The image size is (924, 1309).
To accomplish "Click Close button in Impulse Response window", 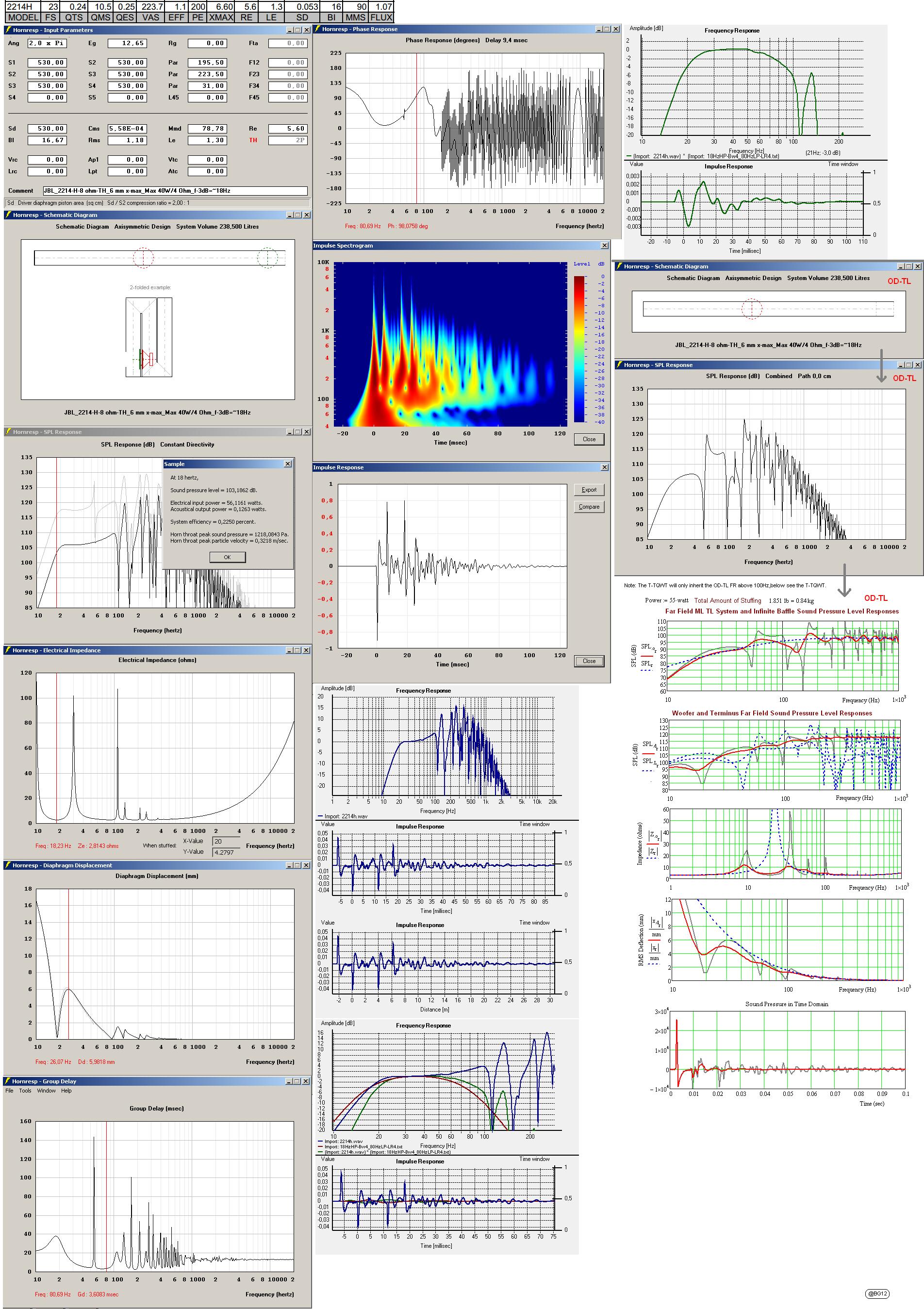I will (589, 661).
